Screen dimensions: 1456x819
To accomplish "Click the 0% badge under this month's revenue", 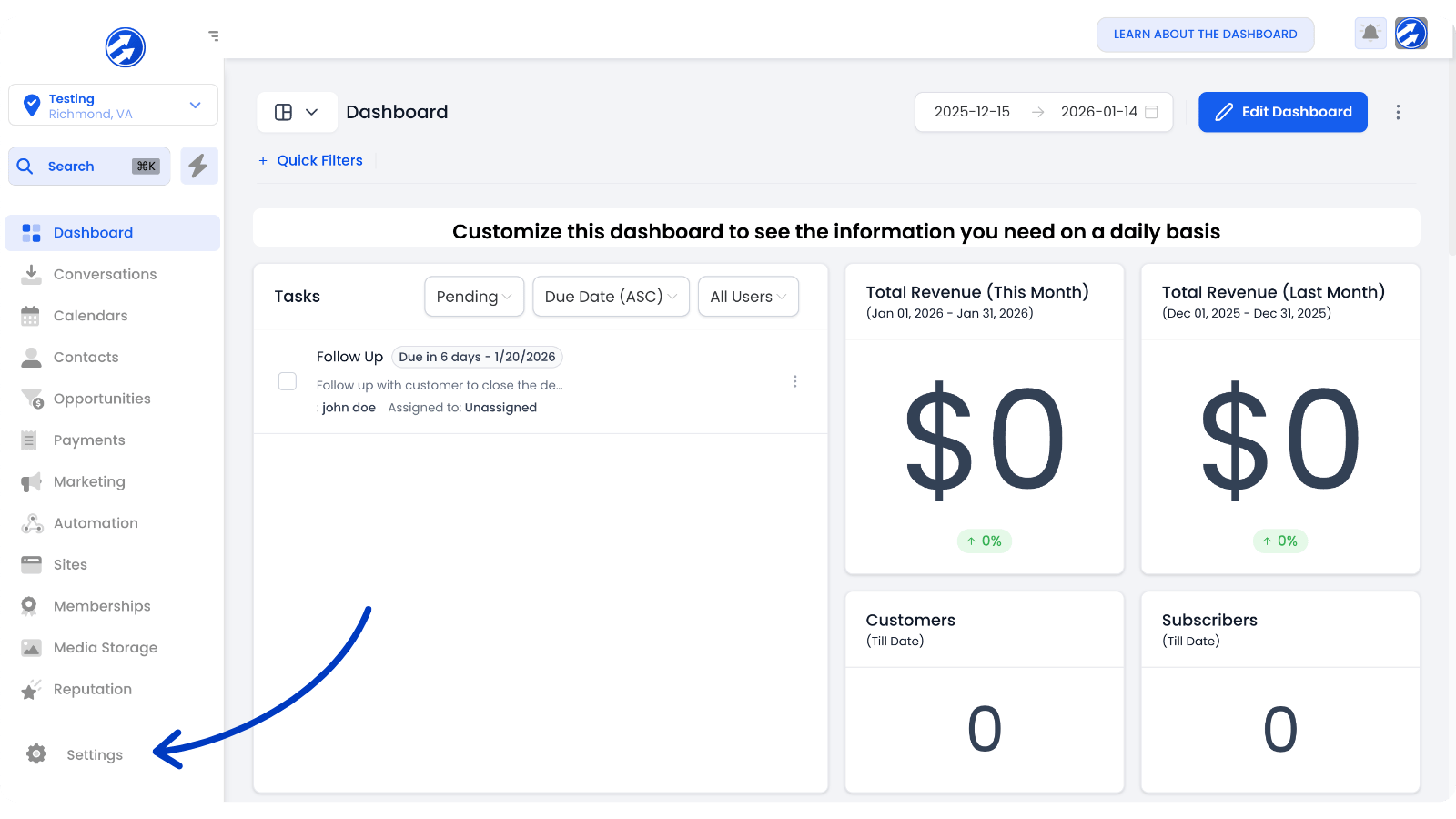I will 984,541.
